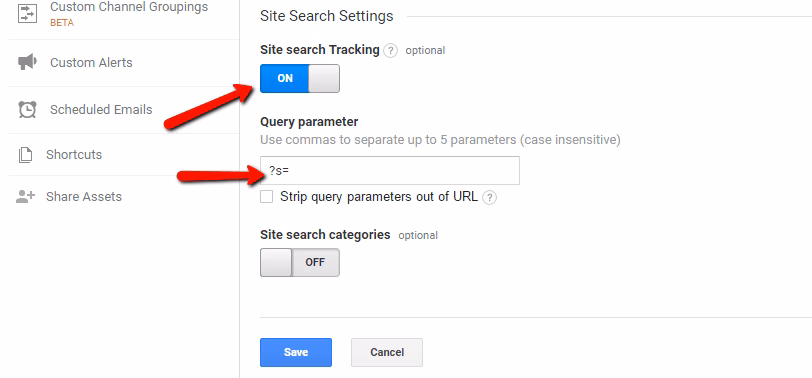Click the Query parameter text field
Viewport: 812px width, 378px height.
click(390, 170)
